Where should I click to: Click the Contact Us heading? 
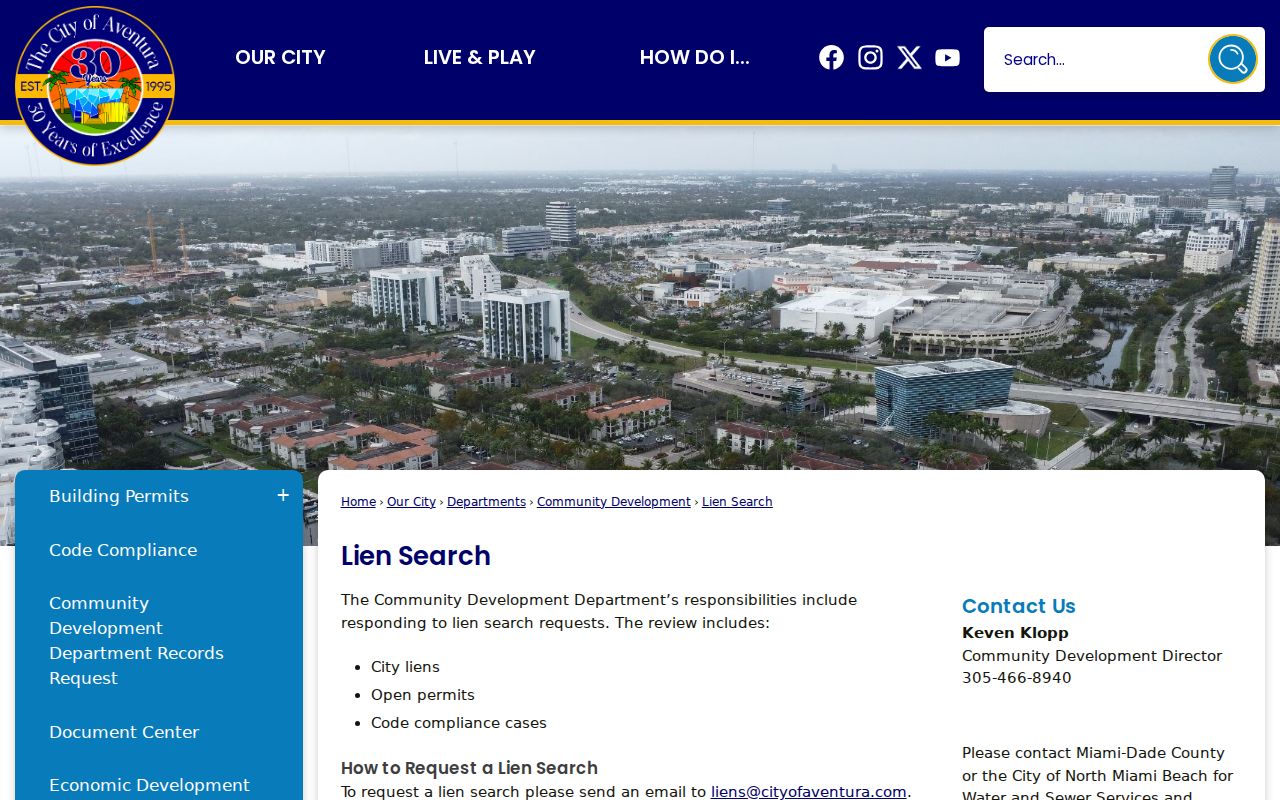1018,606
